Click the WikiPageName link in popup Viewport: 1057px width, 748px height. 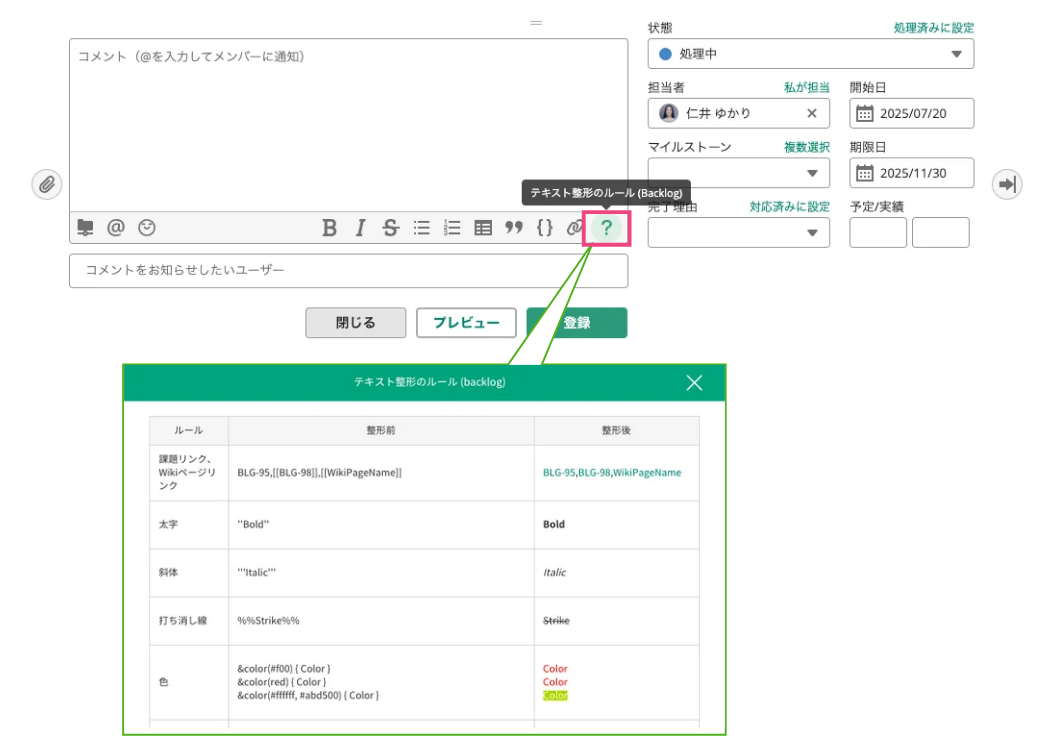[647, 473]
